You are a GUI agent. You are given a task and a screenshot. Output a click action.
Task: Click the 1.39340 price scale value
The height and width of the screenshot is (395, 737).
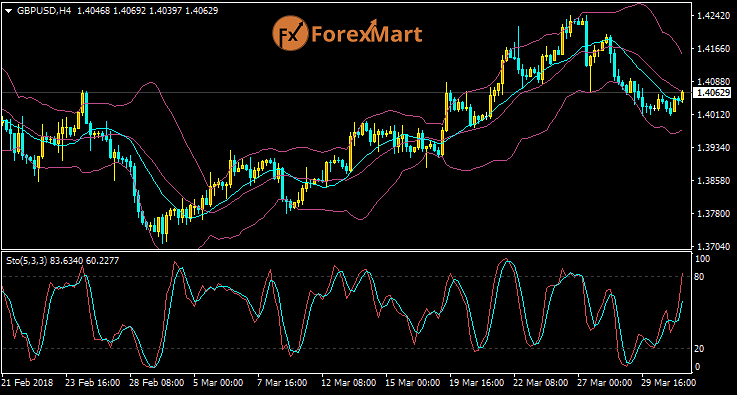[x=713, y=148]
